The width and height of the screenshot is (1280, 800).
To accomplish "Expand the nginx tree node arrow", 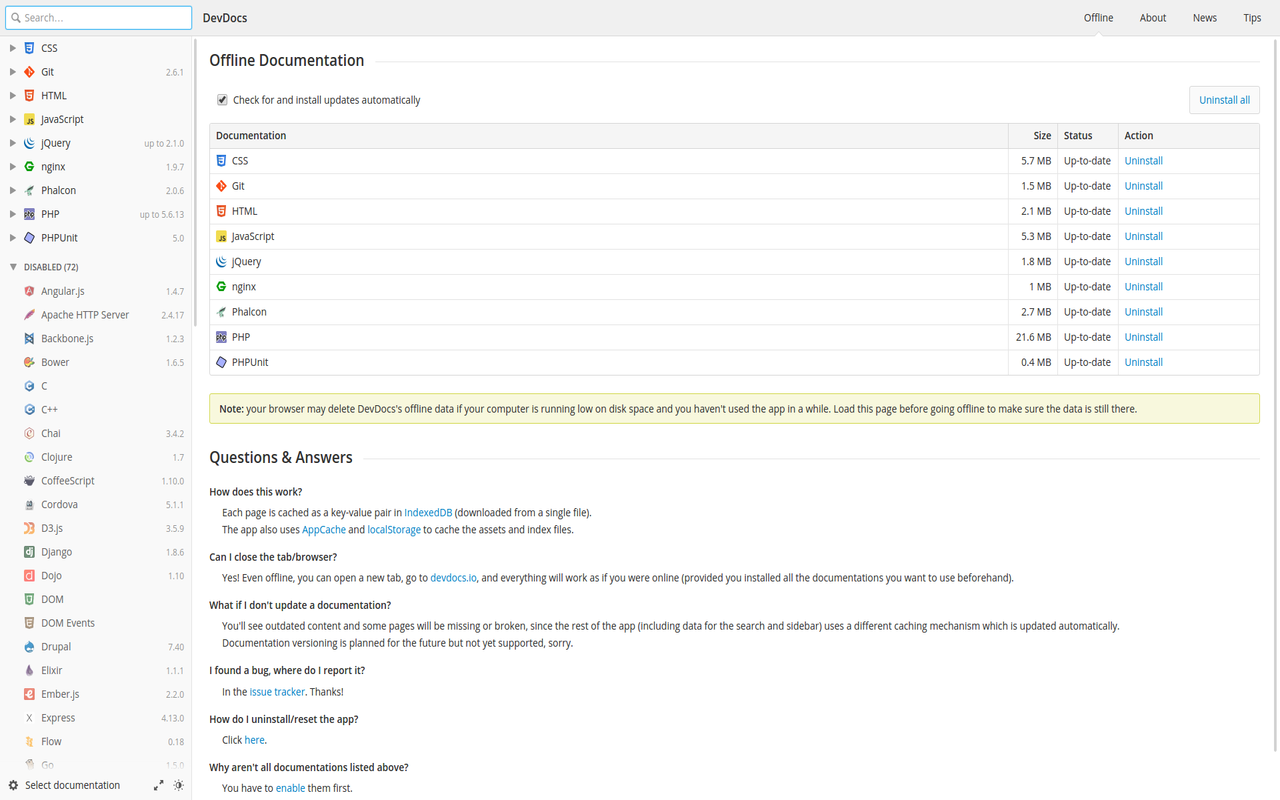I will click(x=12, y=167).
